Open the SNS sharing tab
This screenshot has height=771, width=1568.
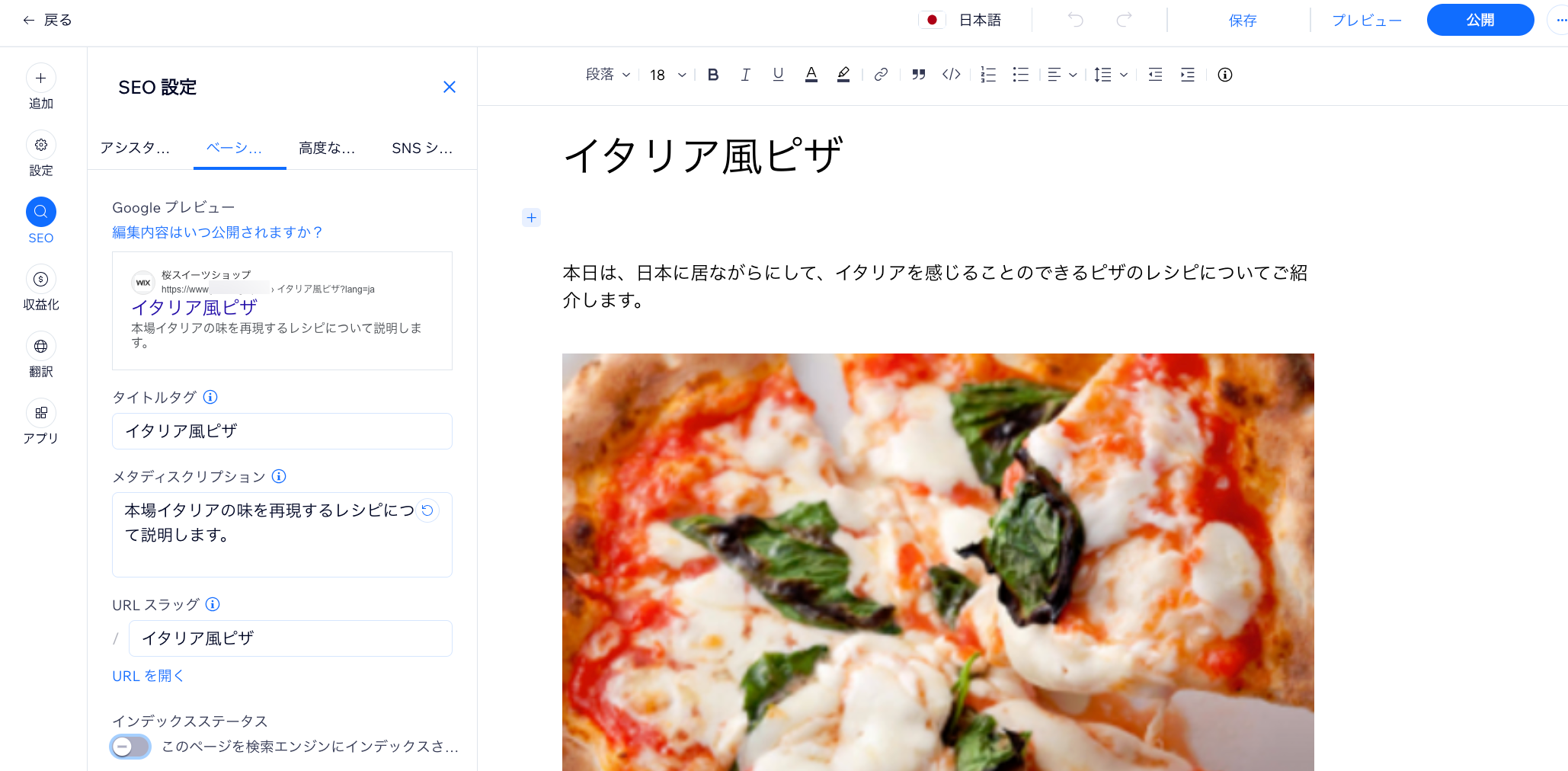pyautogui.click(x=422, y=148)
